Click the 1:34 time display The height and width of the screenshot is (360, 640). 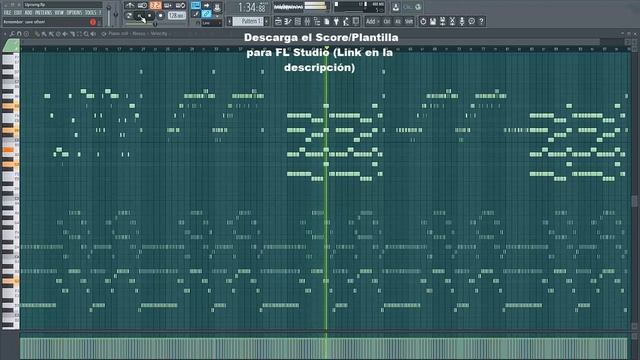click(251, 7)
